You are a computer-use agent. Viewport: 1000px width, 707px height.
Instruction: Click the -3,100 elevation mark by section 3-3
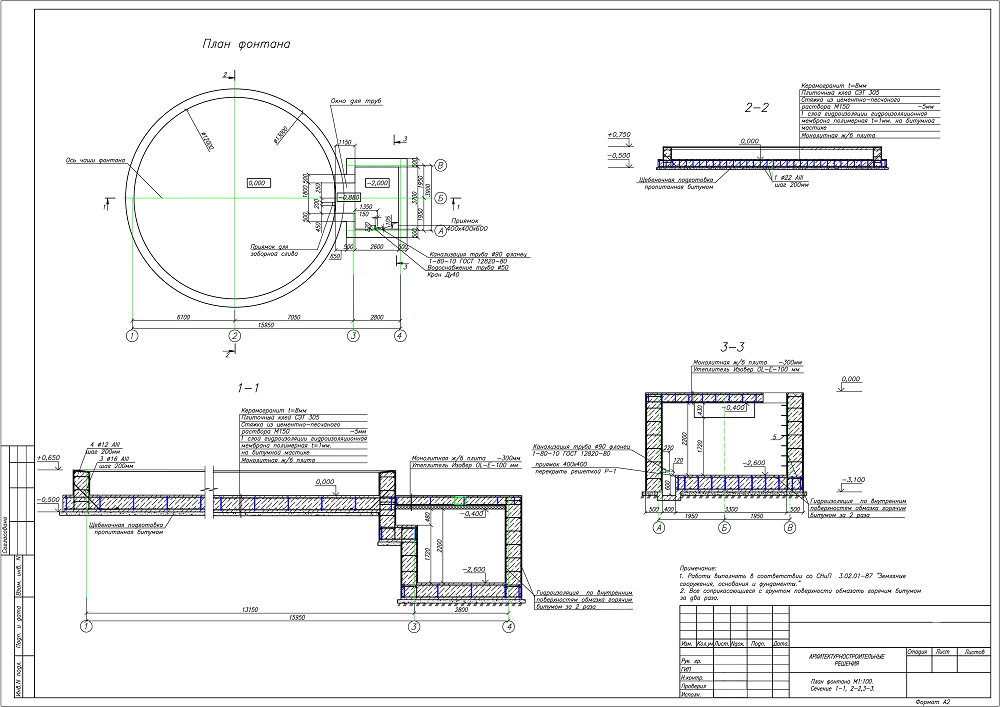click(852, 479)
